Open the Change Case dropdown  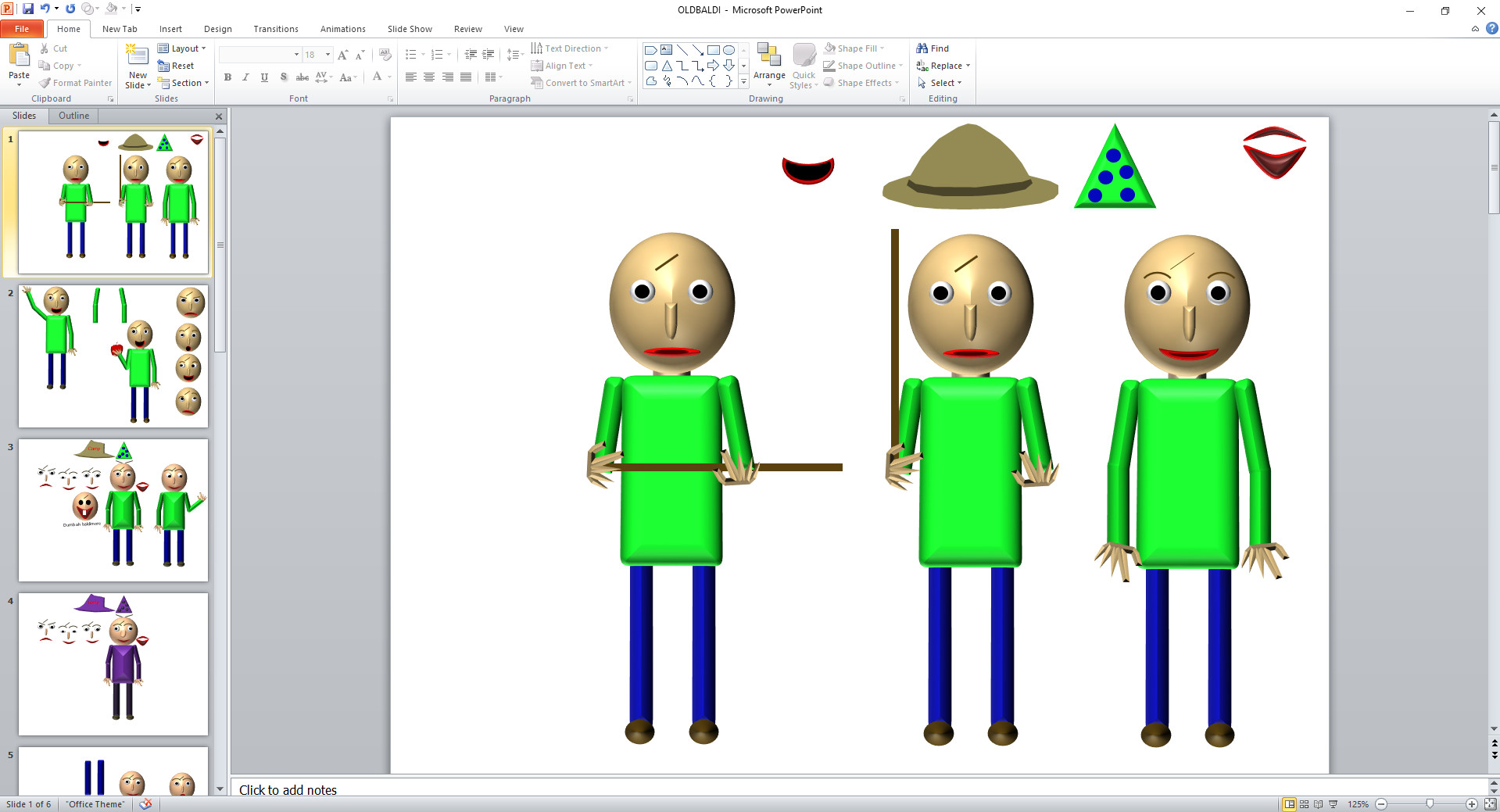point(348,77)
